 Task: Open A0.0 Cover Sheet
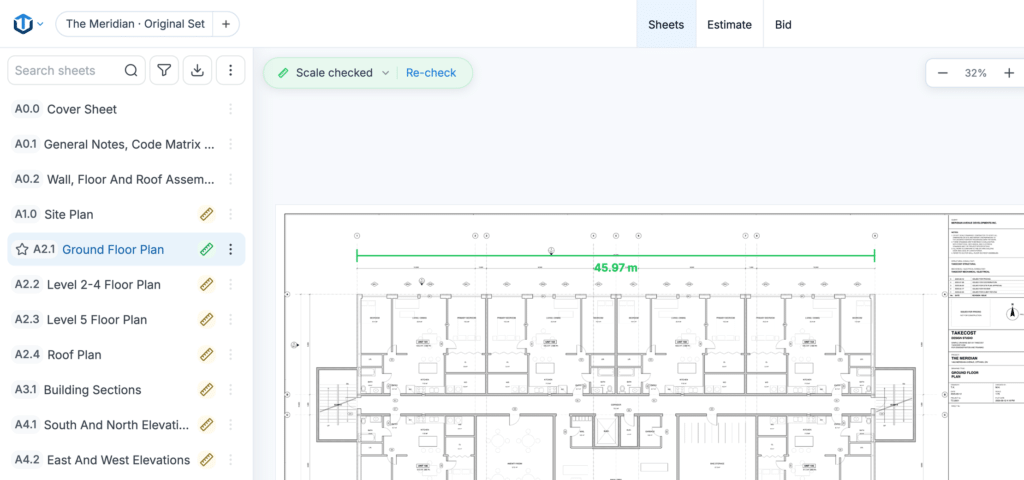(126, 109)
